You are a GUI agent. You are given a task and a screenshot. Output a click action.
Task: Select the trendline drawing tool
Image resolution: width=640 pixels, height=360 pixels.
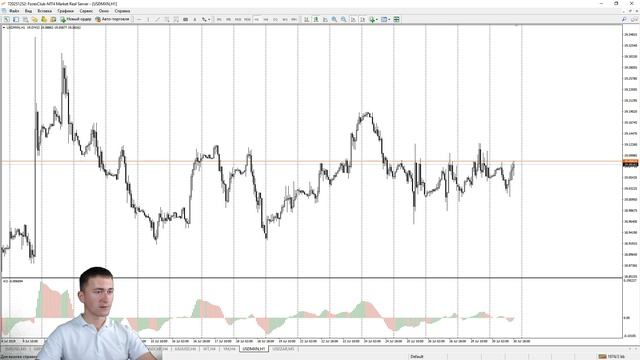(157, 19)
